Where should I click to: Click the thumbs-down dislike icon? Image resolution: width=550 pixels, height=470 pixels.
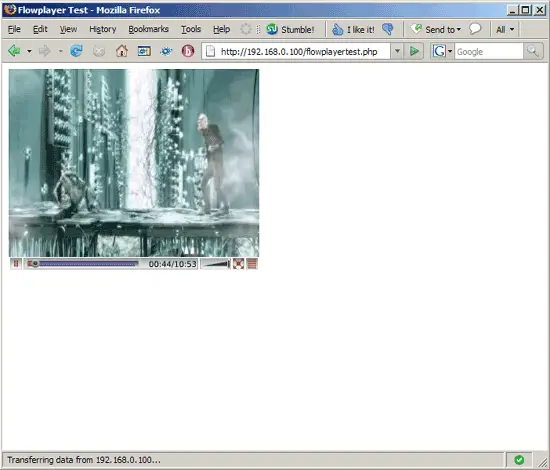[x=388, y=29]
